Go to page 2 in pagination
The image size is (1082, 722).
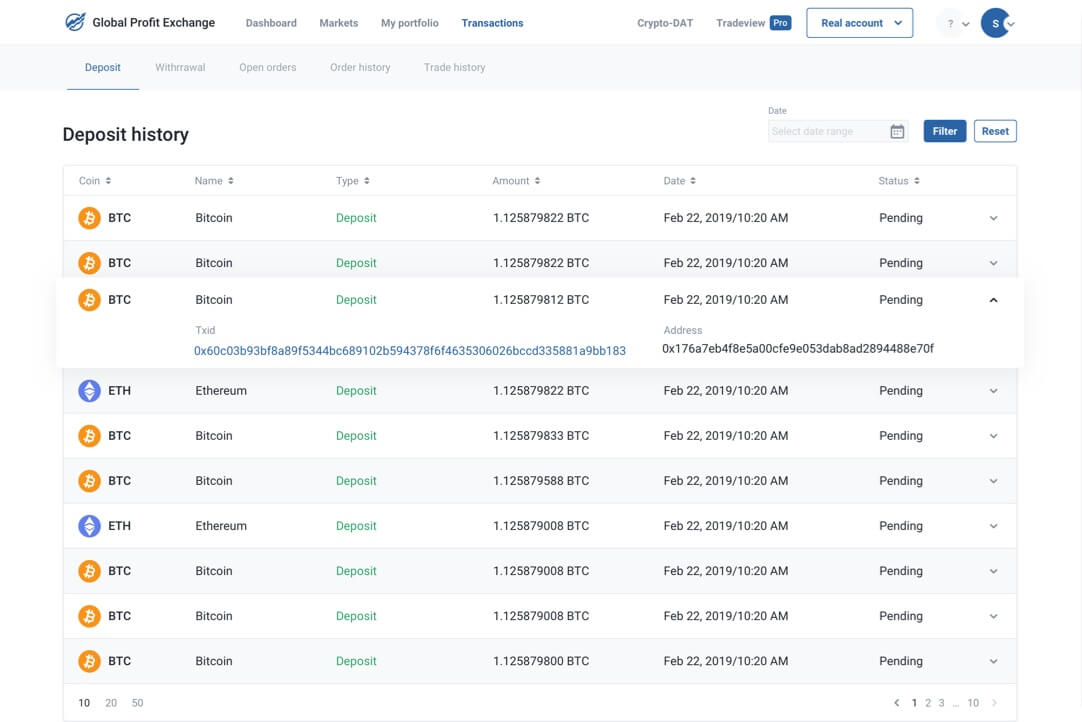coord(928,703)
